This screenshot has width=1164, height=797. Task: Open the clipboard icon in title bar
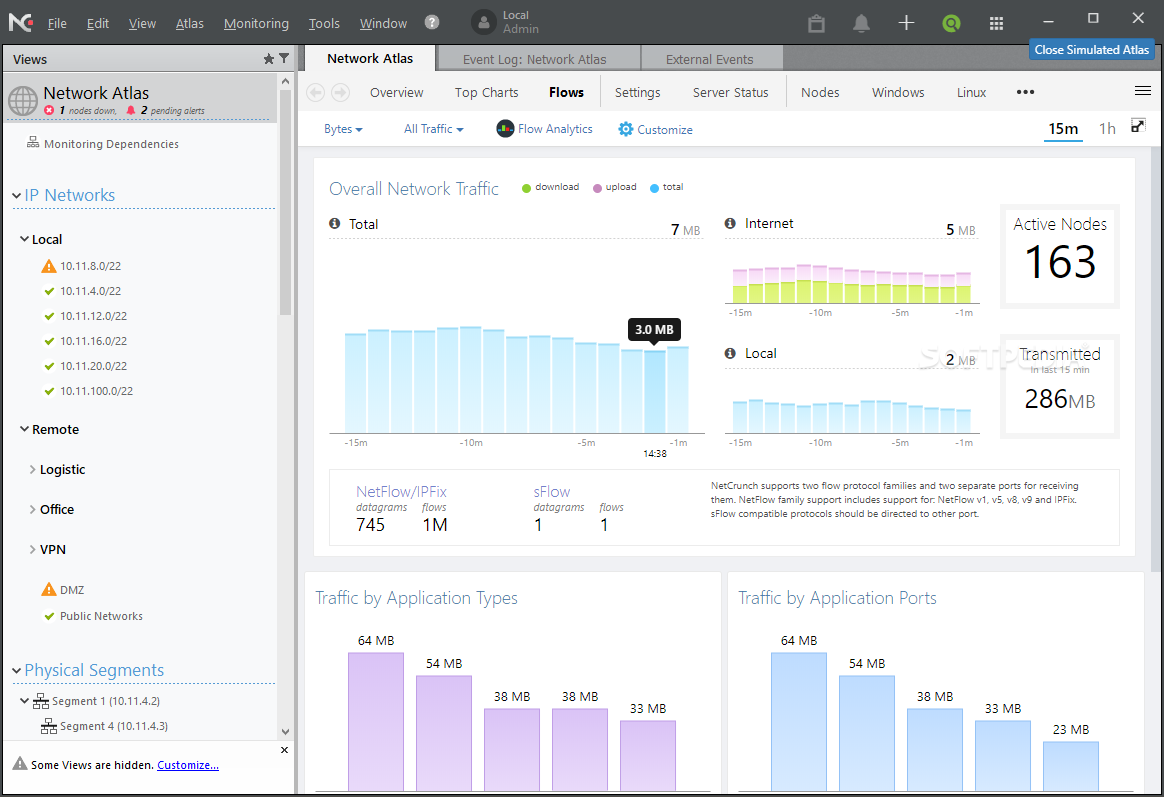[x=817, y=23]
